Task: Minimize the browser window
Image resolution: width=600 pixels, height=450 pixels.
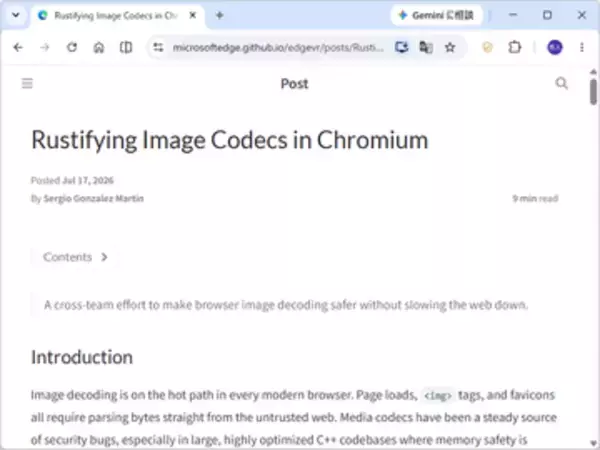Action: pos(513,15)
